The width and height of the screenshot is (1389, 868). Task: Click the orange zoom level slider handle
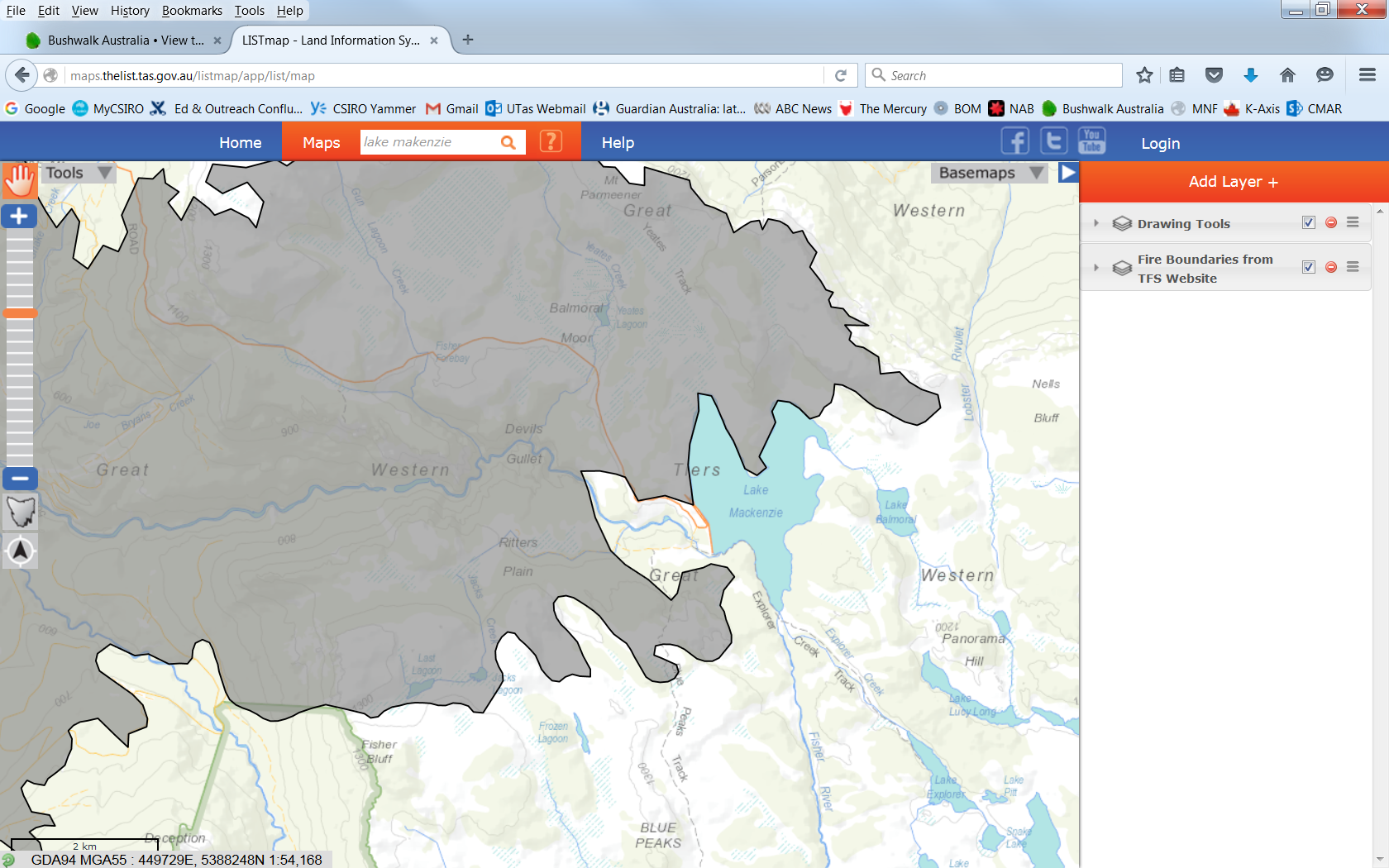(20, 313)
